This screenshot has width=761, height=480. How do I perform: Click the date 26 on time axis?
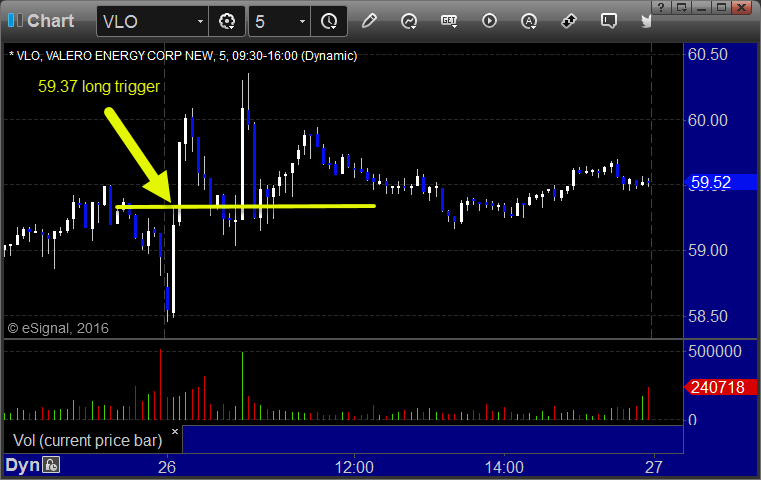pos(167,467)
